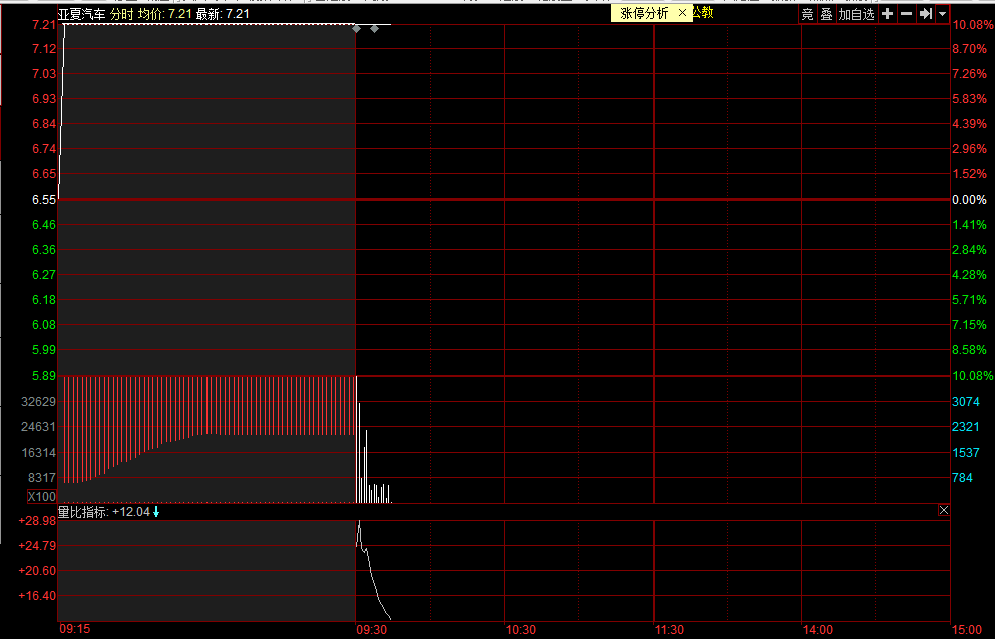Click the jump-to-end arrow icon

point(926,14)
